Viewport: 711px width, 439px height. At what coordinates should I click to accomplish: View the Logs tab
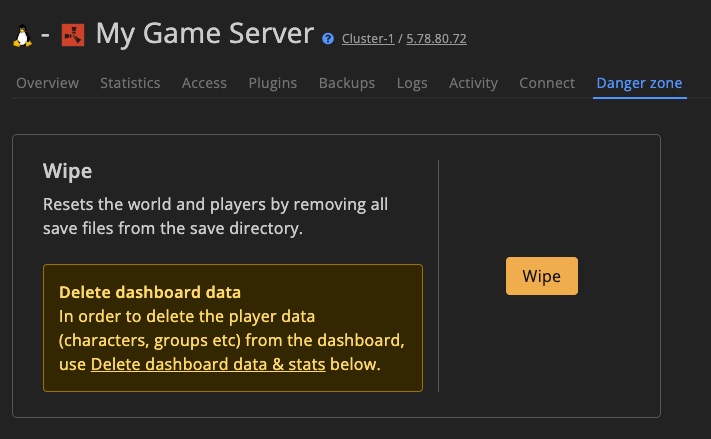pyautogui.click(x=412, y=83)
